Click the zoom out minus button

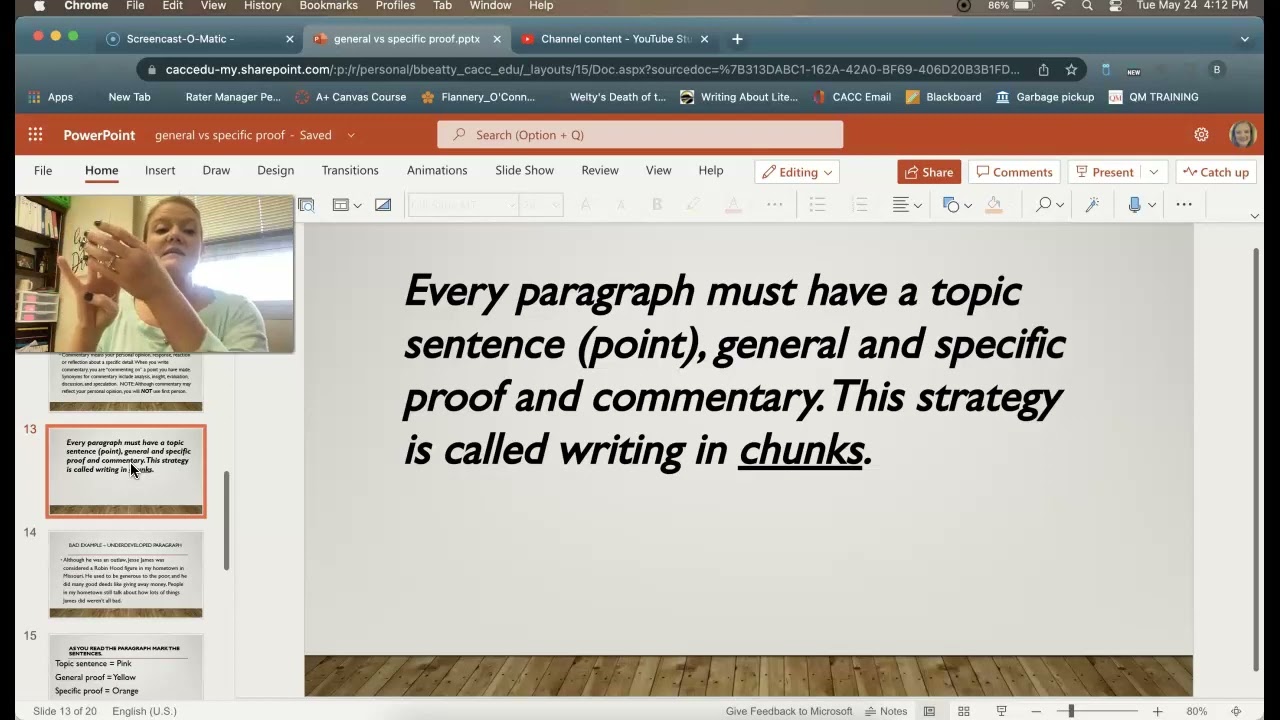pos(1036,711)
